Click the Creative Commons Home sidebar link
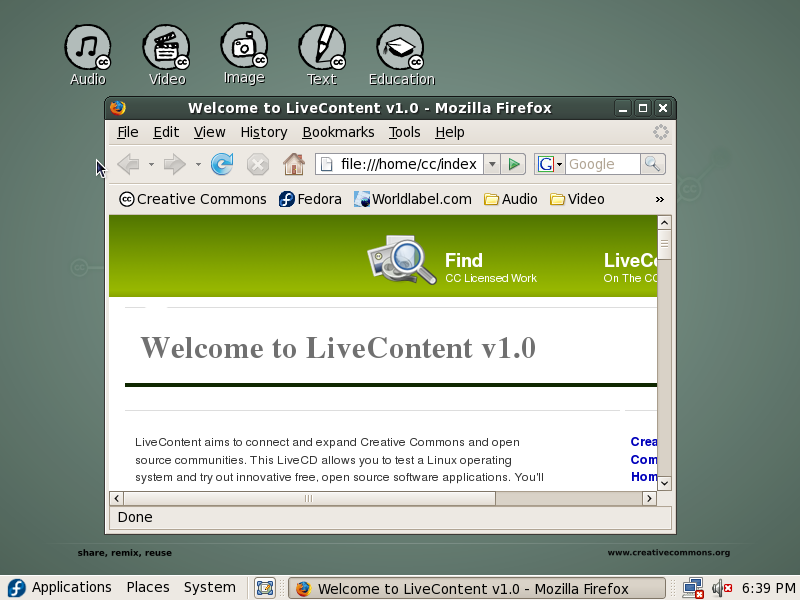 (644, 459)
